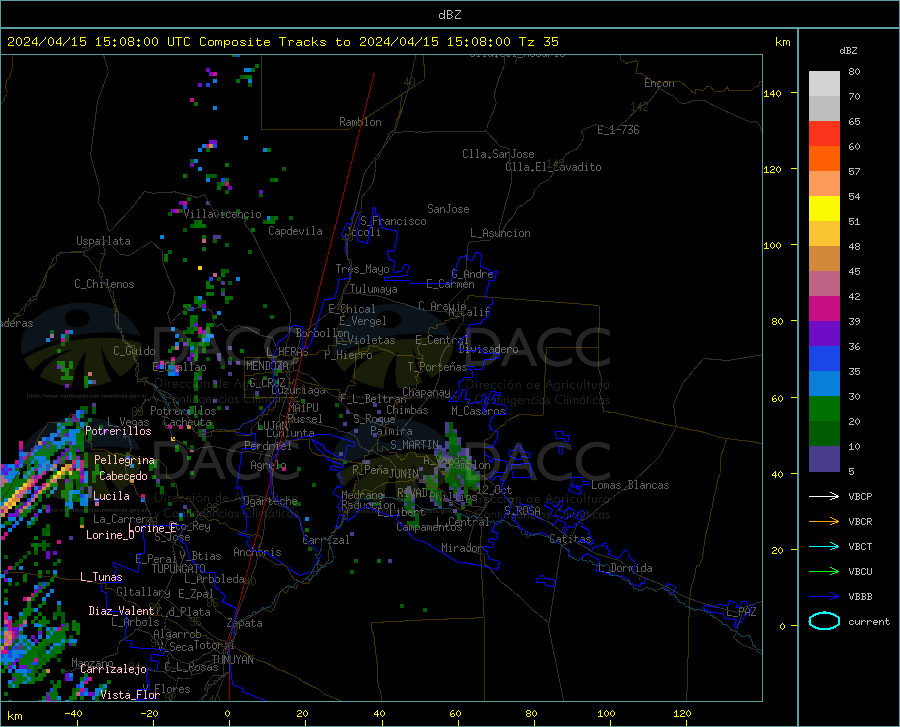
Task: Click the 'Uspallata' map label
Action: click(103, 241)
